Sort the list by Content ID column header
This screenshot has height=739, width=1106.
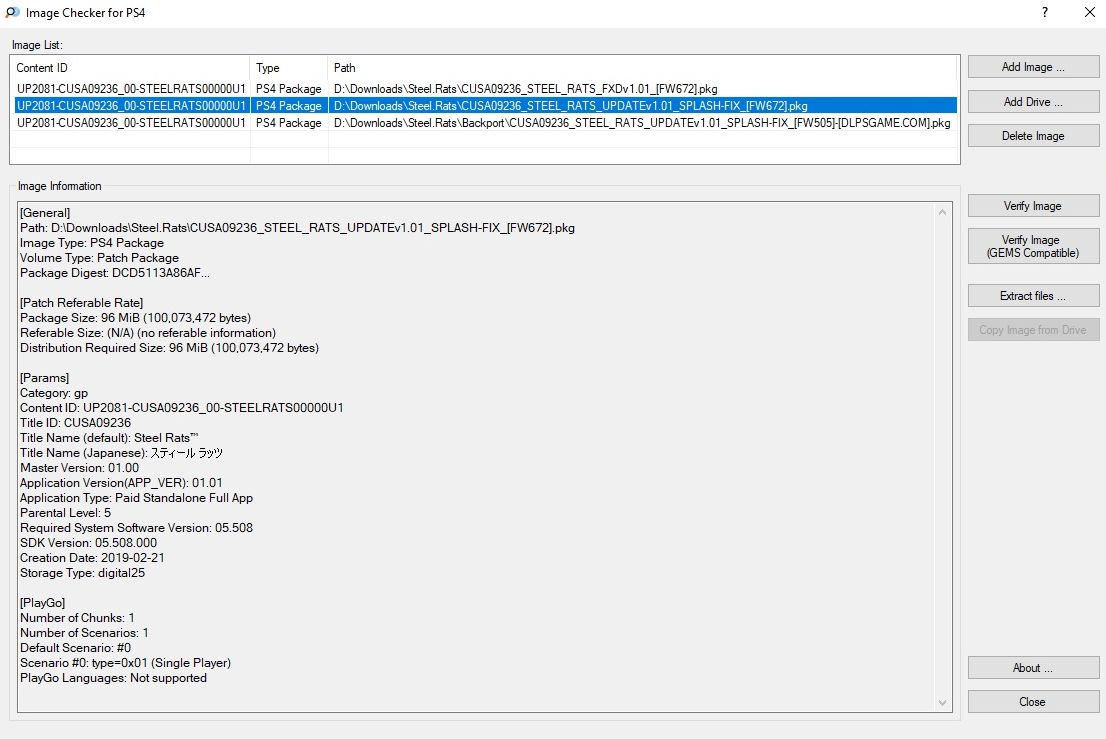[130, 68]
